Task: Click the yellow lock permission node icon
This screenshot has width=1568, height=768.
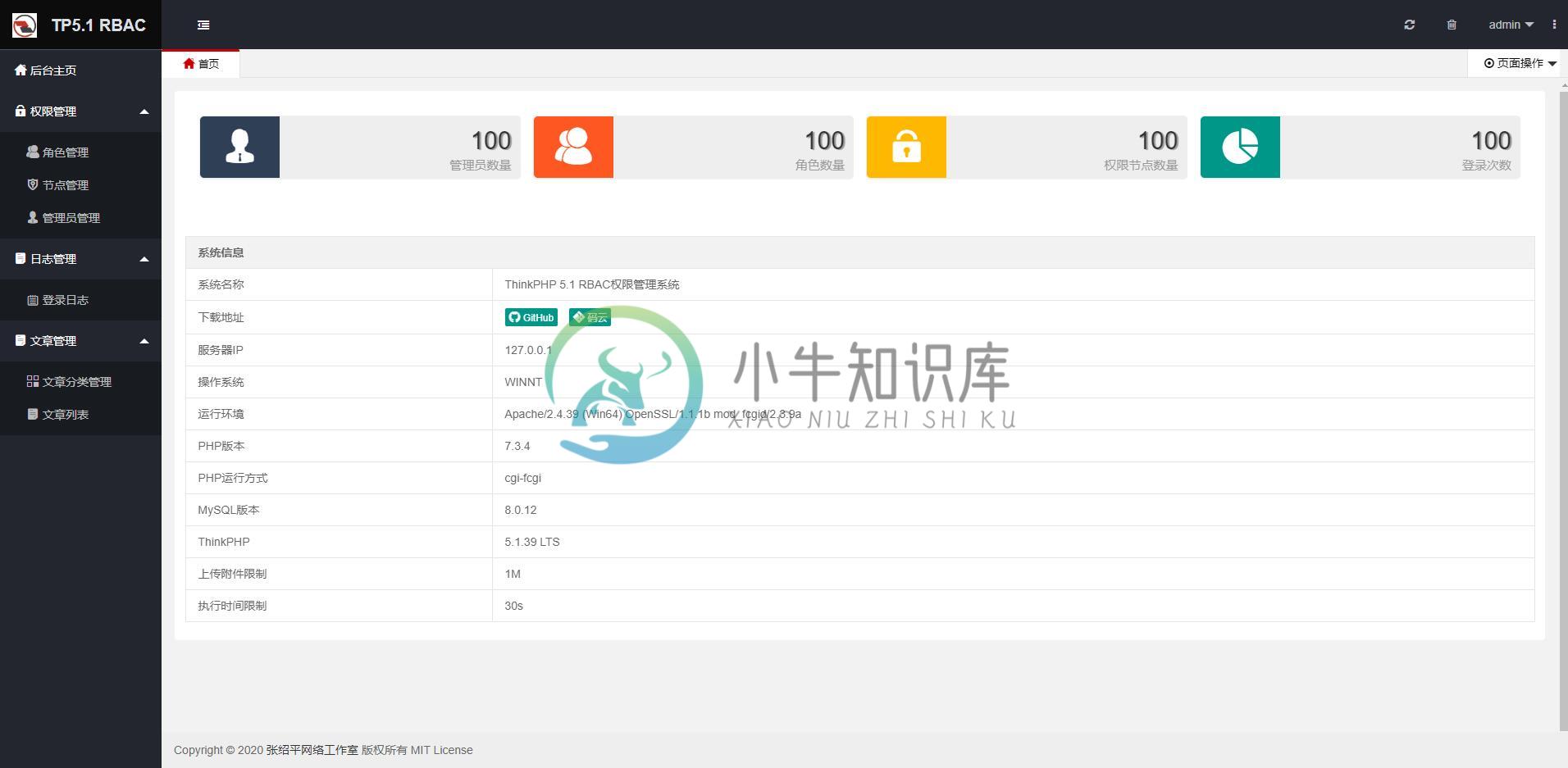Action: 906,147
